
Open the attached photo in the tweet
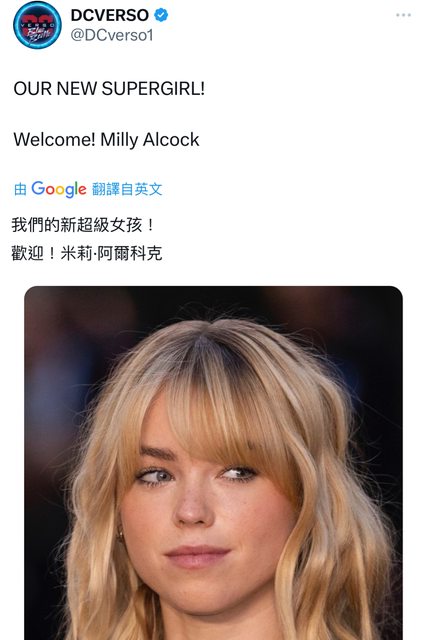214,463
